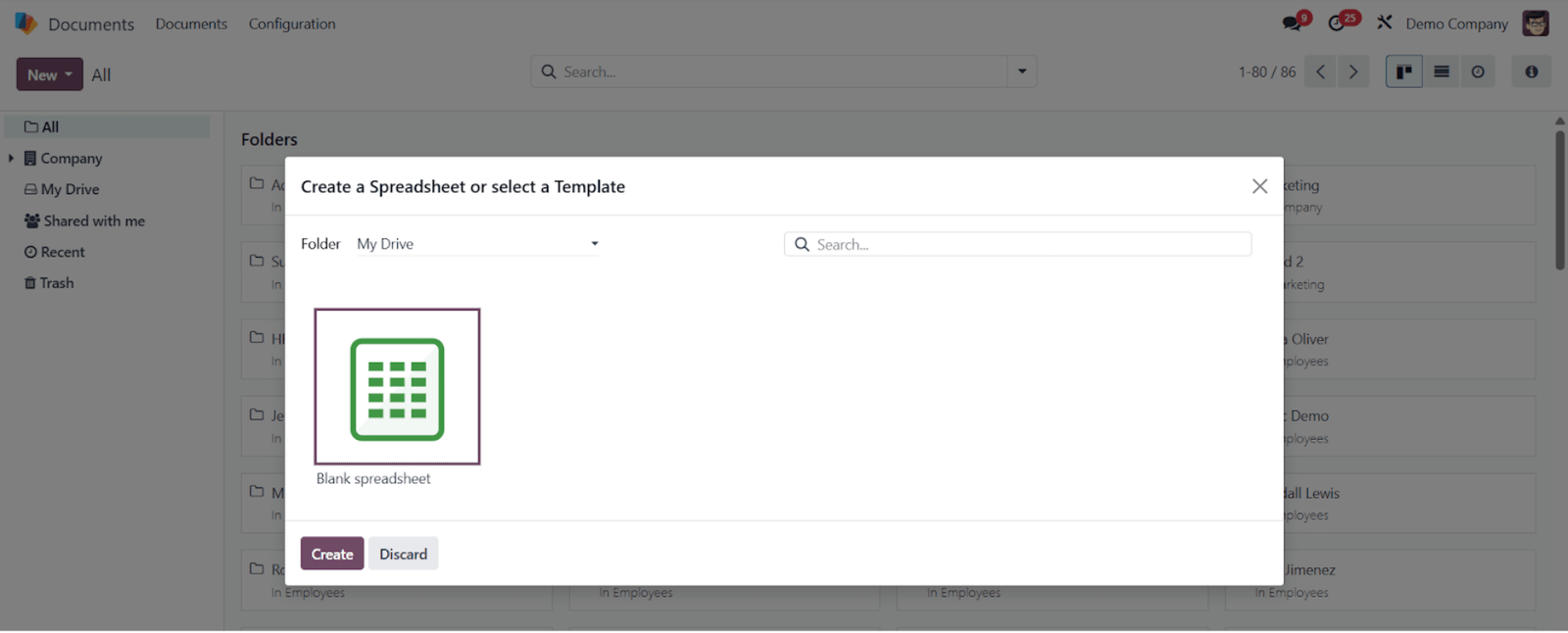Go to next page arrow

point(1353,72)
